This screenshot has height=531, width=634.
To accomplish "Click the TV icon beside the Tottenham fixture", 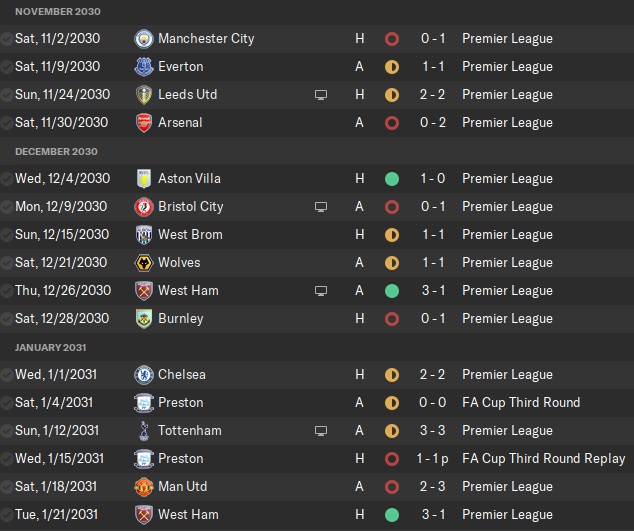I will pyautogui.click(x=321, y=431).
